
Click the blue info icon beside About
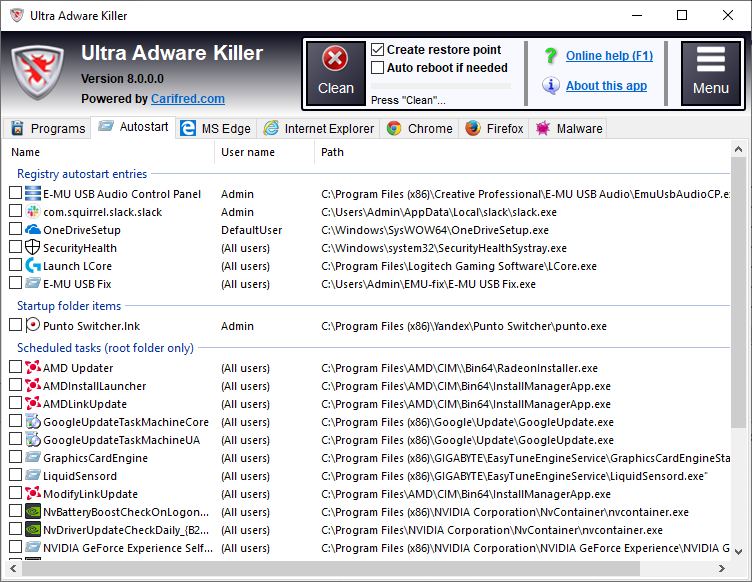pyautogui.click(x=551, y=85)
